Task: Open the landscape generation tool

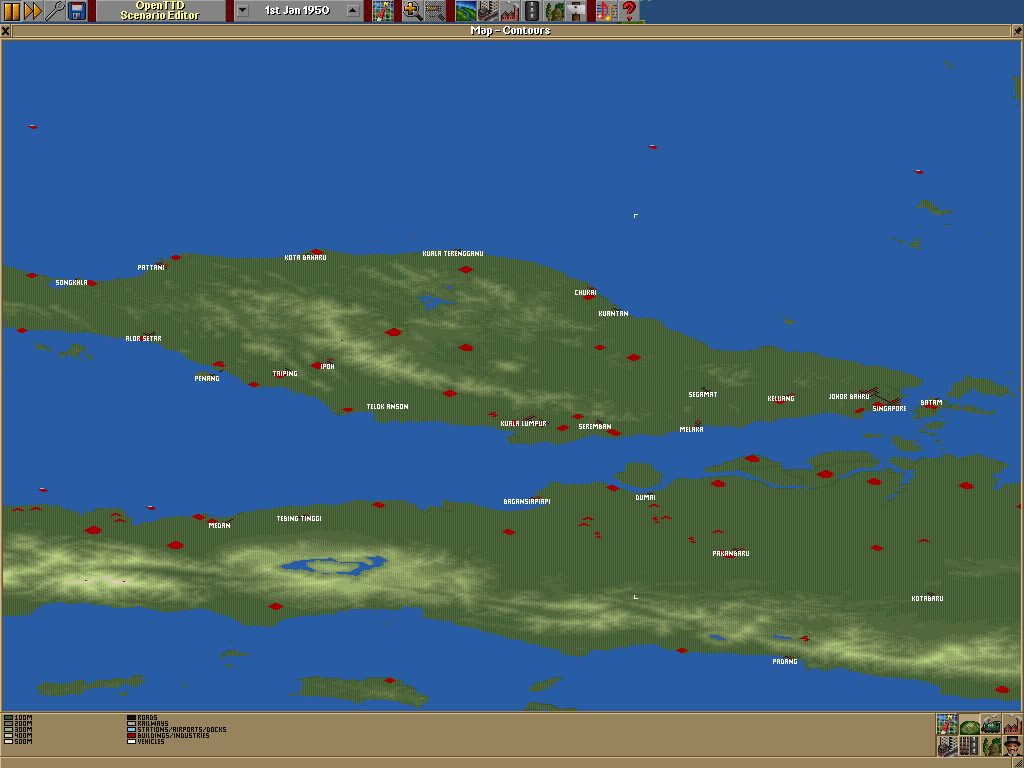Action: click(x=466, y=10)
